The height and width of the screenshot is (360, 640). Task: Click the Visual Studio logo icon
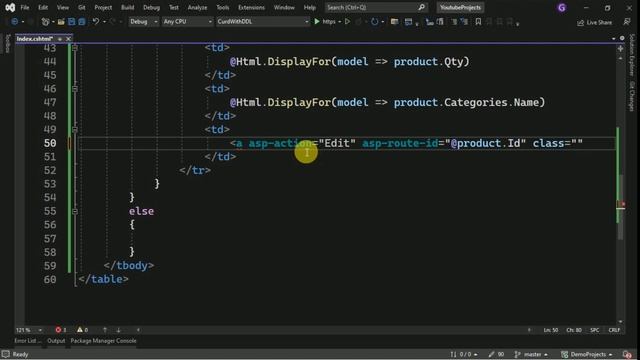click(x=10, y=7)
